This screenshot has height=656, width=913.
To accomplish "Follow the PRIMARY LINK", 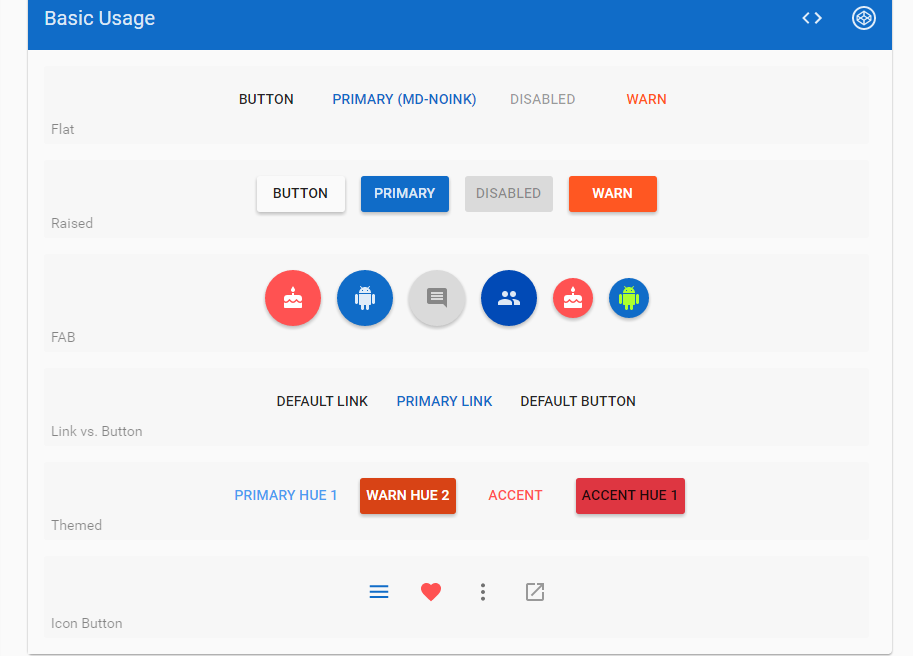I will (444, 401).
